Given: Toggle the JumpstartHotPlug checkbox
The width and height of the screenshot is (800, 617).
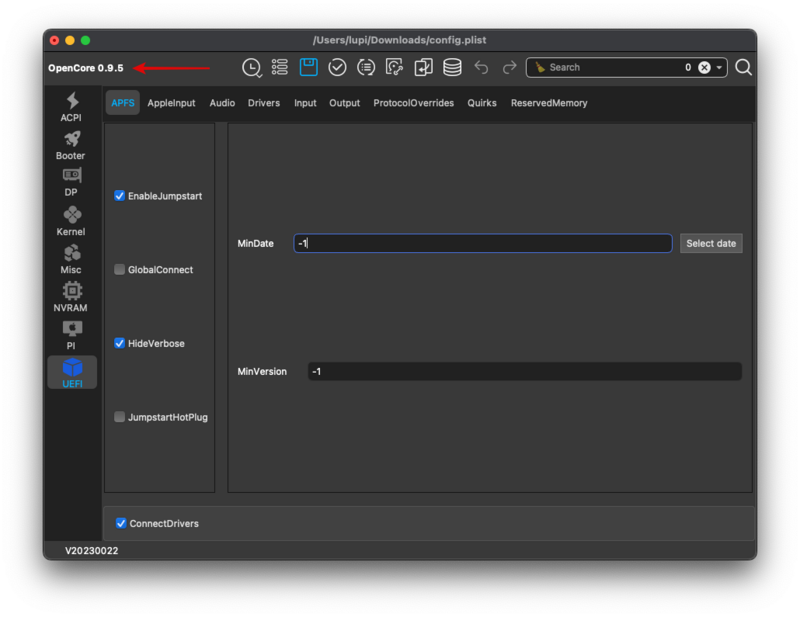Looking at the screenshot, I should (x=120, y=417).
